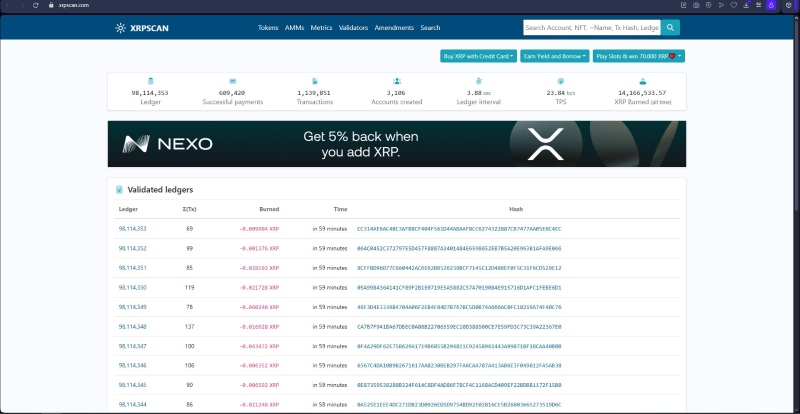Screen dimensions: 800x414
Task: Click the XRPSCAN brand name link
Action: [x=149, y=28]
